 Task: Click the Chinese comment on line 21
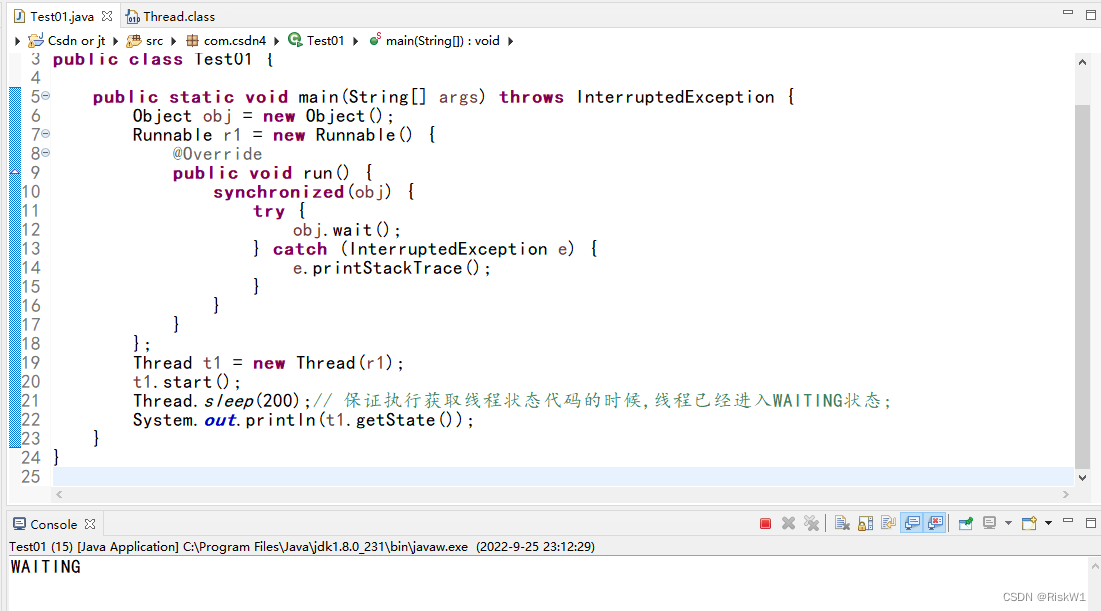click(602, 400)
